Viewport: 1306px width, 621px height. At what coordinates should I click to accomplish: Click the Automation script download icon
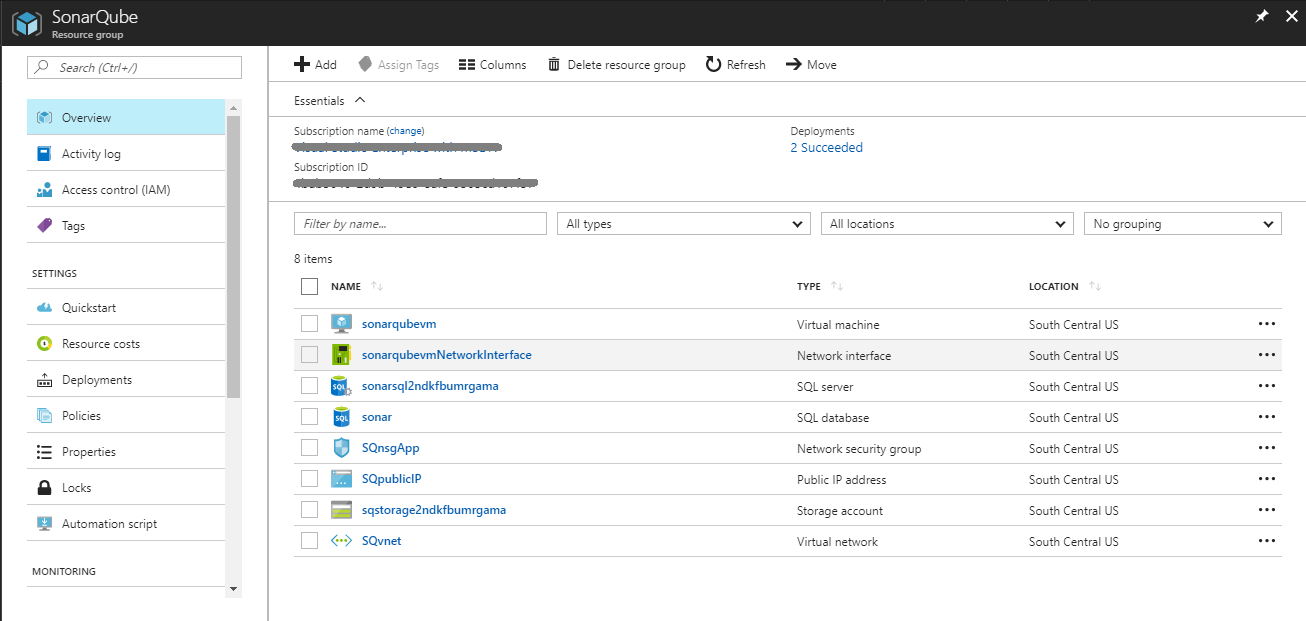click(x=44, y=524)
